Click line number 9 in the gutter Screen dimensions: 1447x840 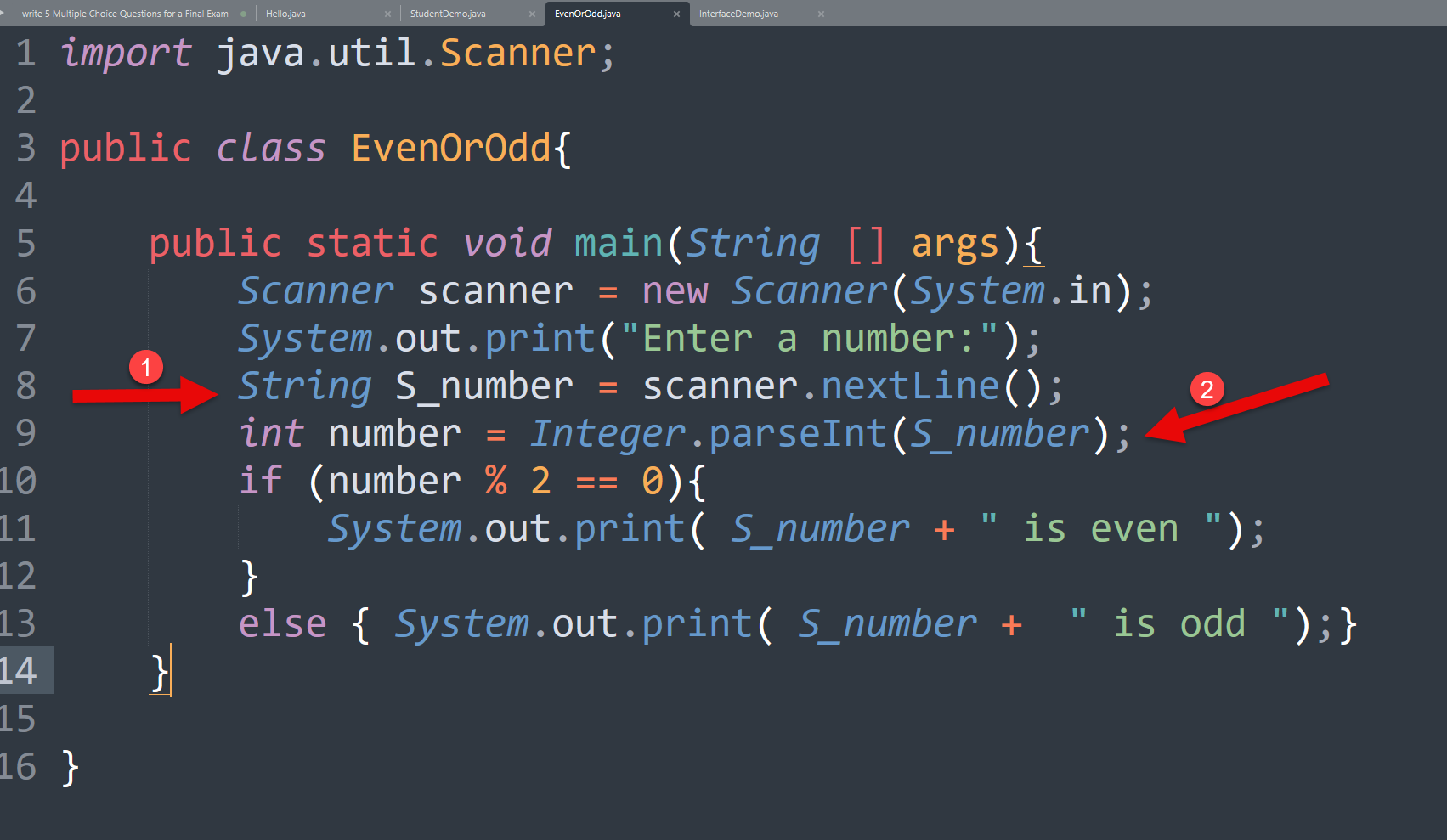26,433
